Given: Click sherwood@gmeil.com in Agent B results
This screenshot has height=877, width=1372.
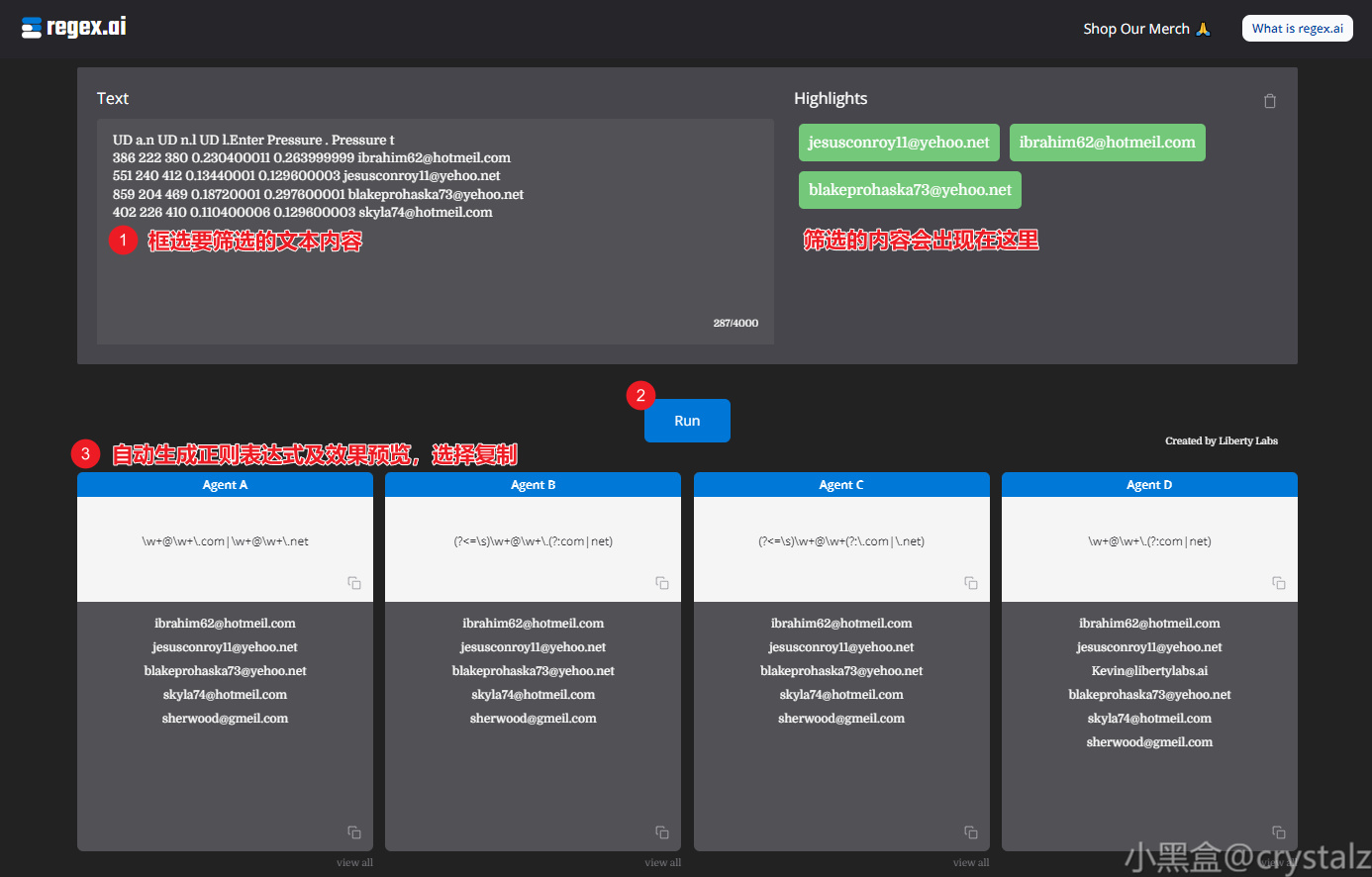Looking at the screenshot, I should click(534, 719).
